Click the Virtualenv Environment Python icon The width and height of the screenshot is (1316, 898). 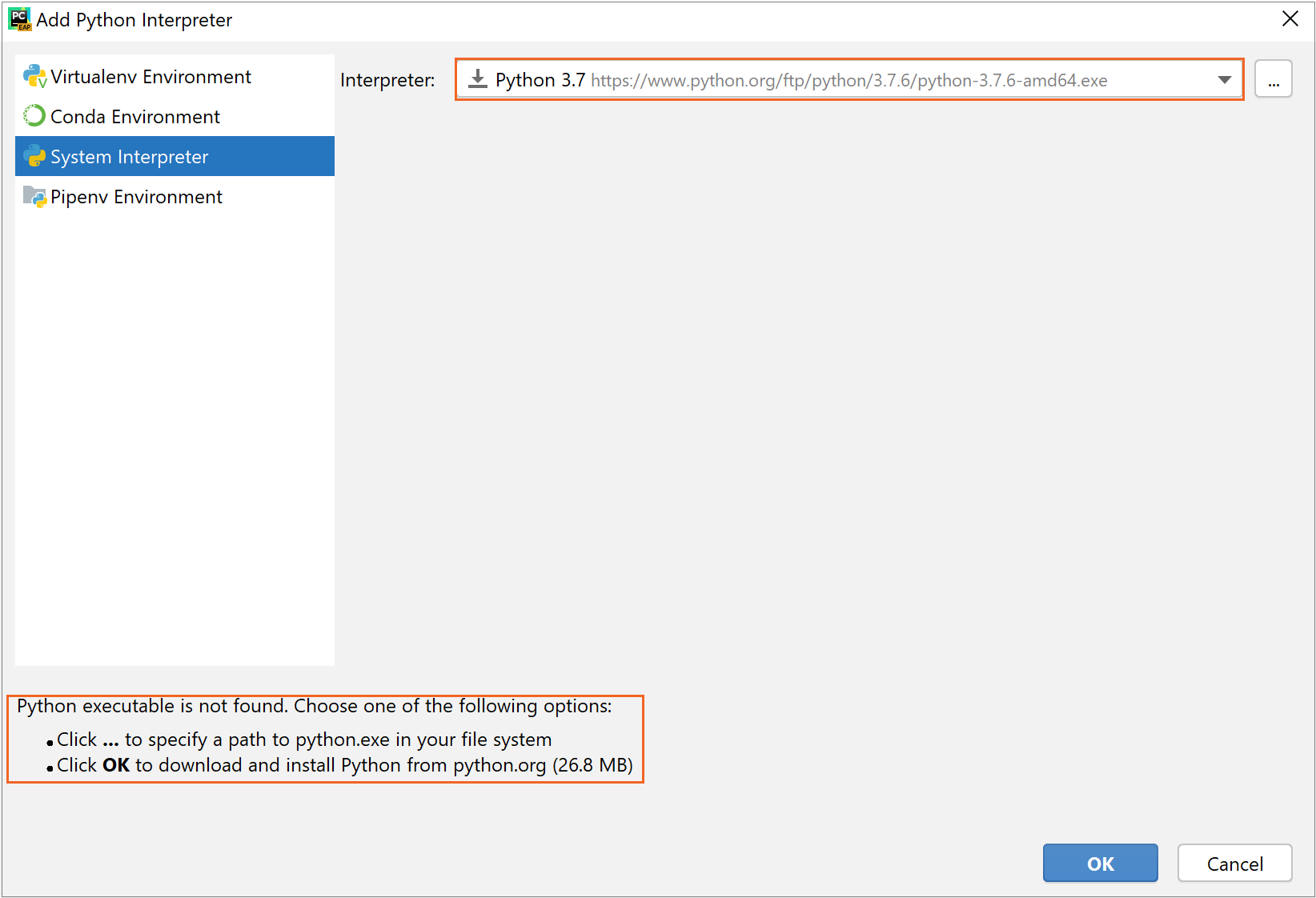[x=34, y=75]
